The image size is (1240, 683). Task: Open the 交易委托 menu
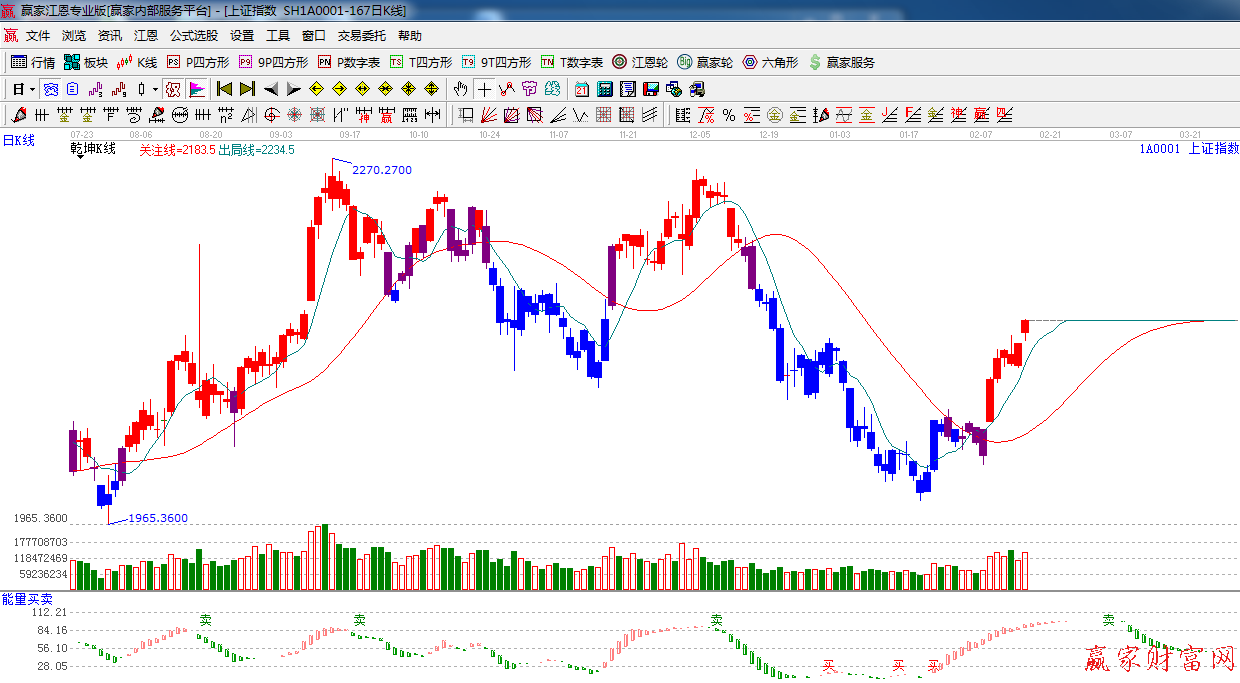(361, 35)
